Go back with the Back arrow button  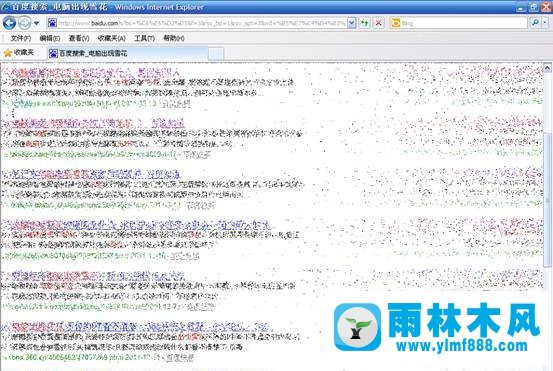pos(10,23)
